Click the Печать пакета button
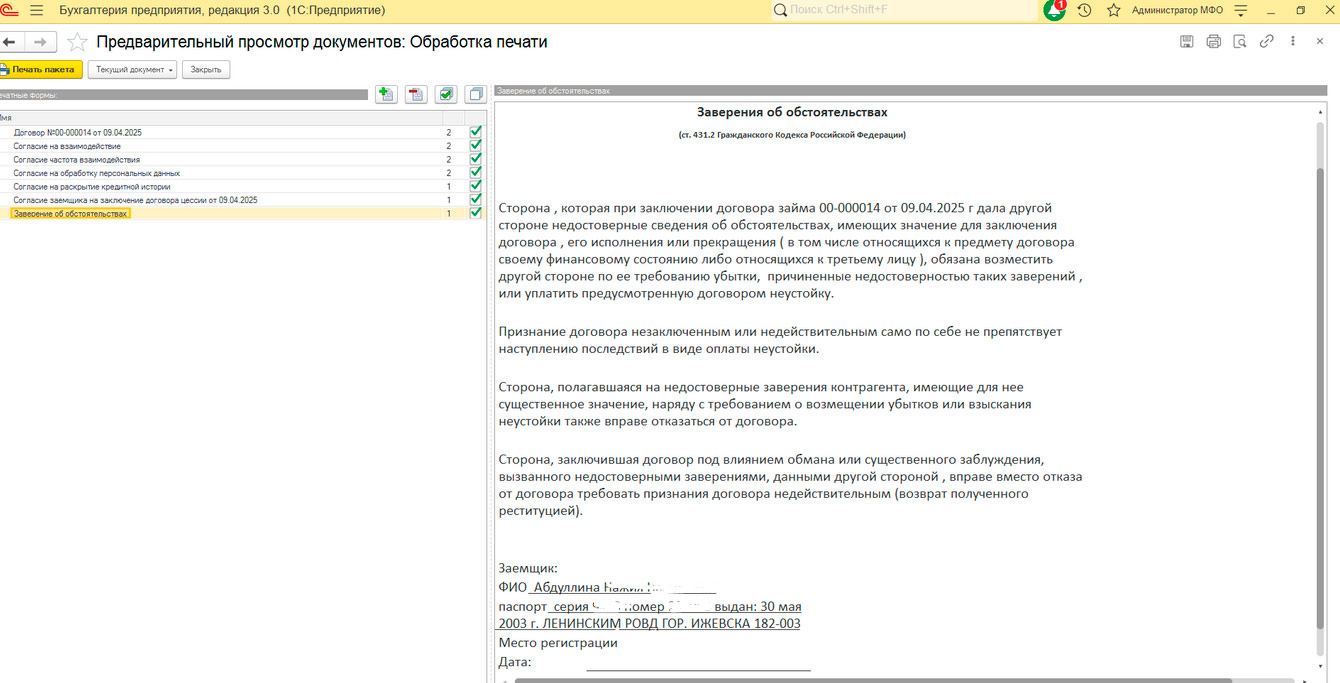 coord(41,69)
